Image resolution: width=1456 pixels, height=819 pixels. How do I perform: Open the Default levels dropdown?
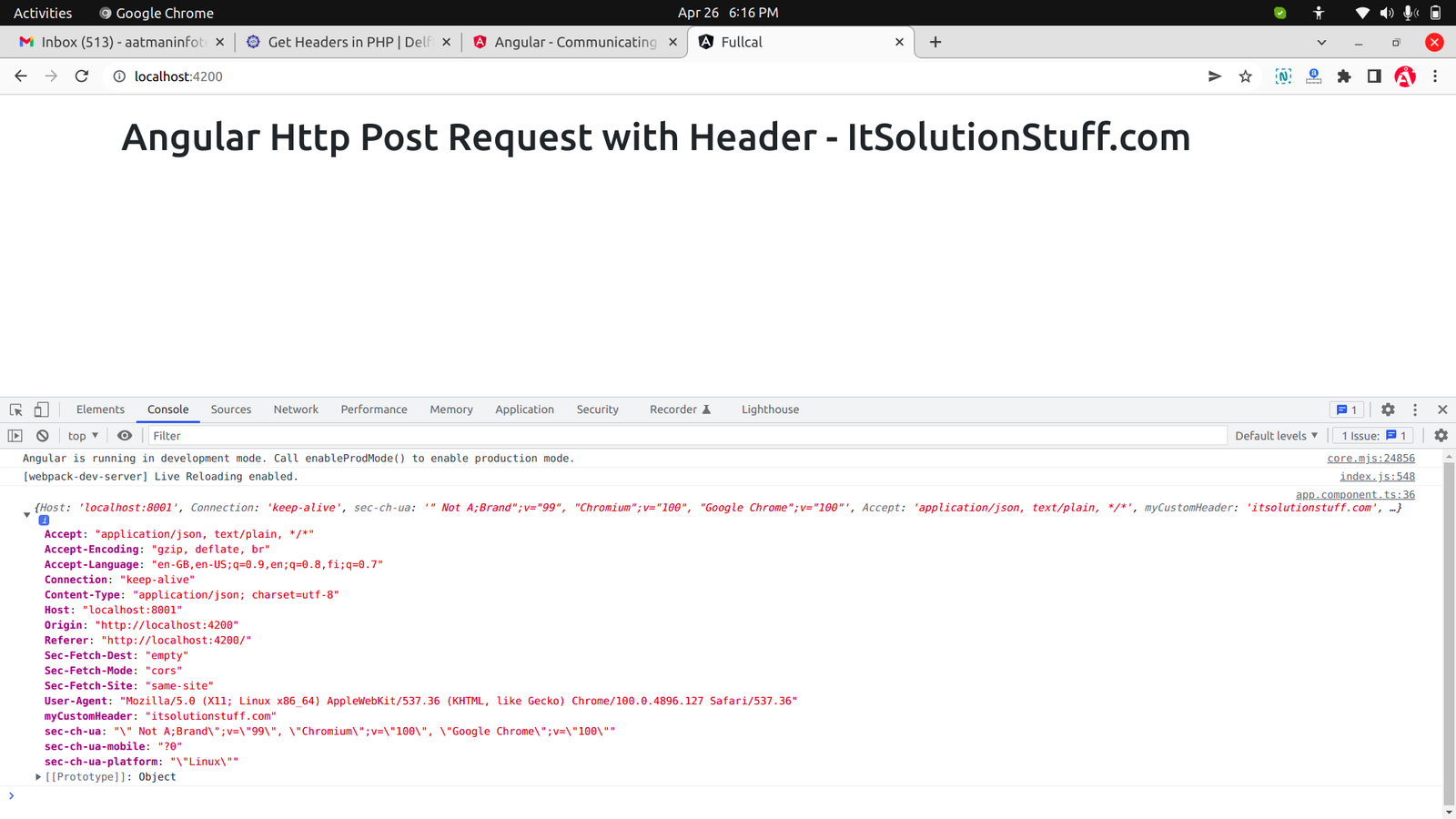click(x=1276, y=436)
